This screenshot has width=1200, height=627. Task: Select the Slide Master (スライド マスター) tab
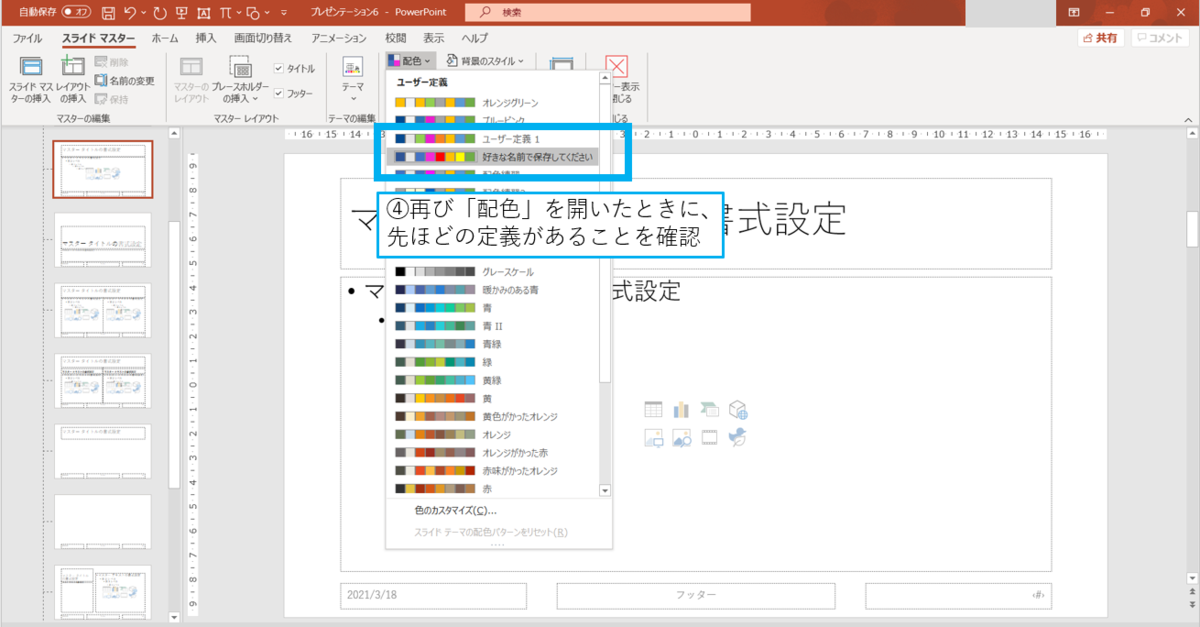click(x=98, y=38)
